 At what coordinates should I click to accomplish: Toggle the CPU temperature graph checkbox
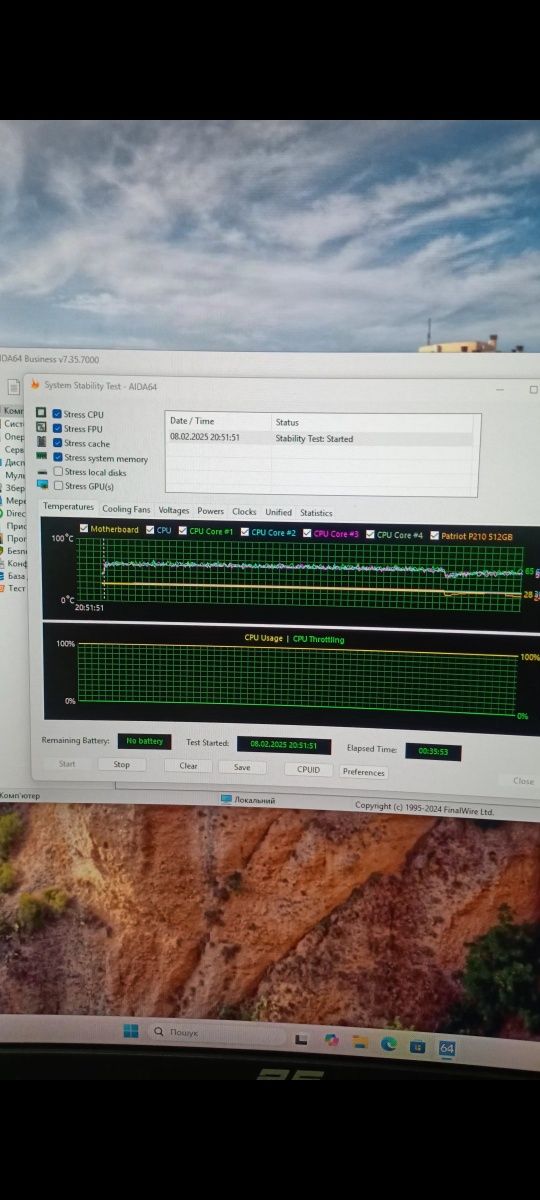pos(150,529)
